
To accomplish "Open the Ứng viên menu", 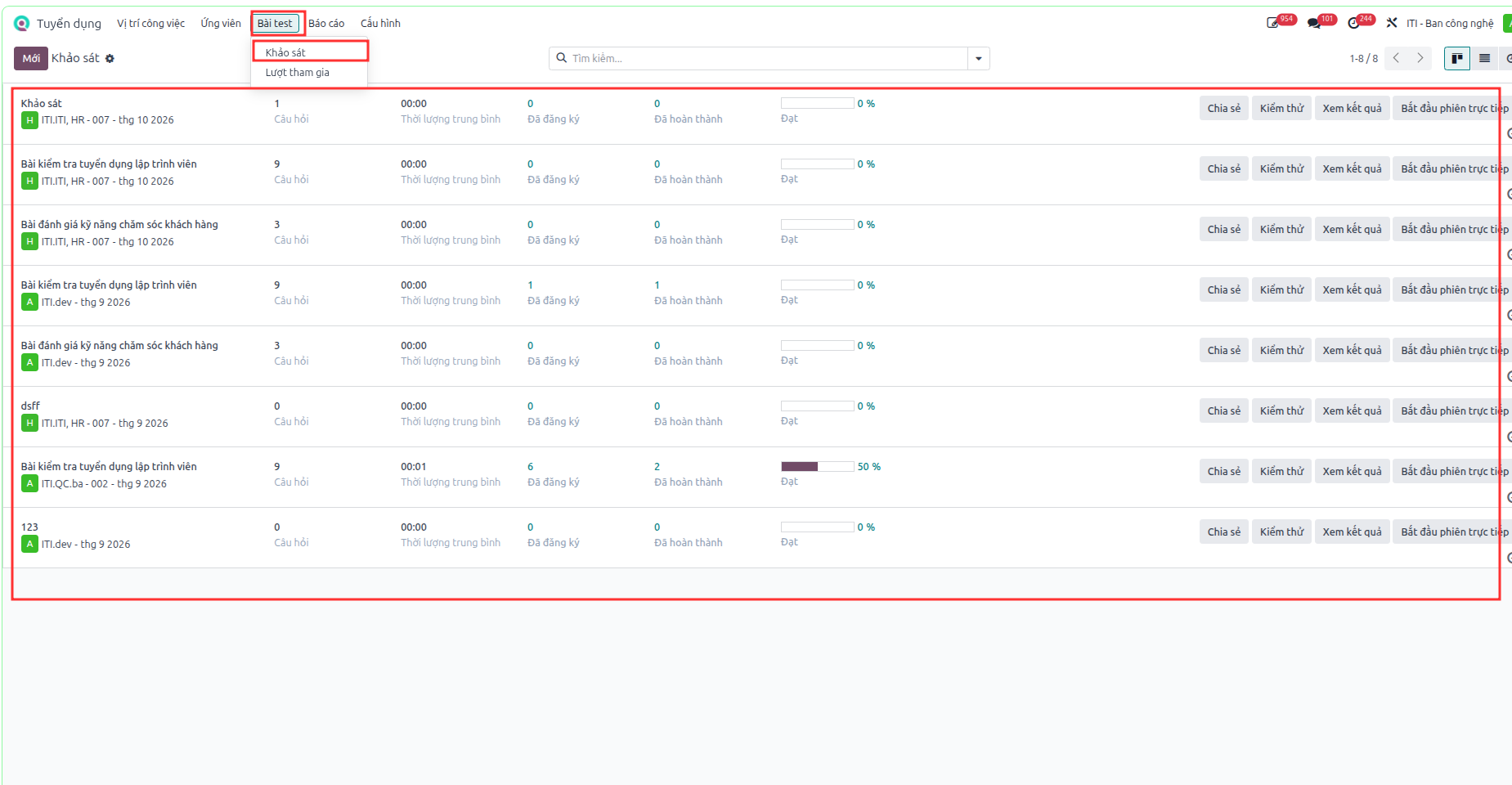I will 221,24.
